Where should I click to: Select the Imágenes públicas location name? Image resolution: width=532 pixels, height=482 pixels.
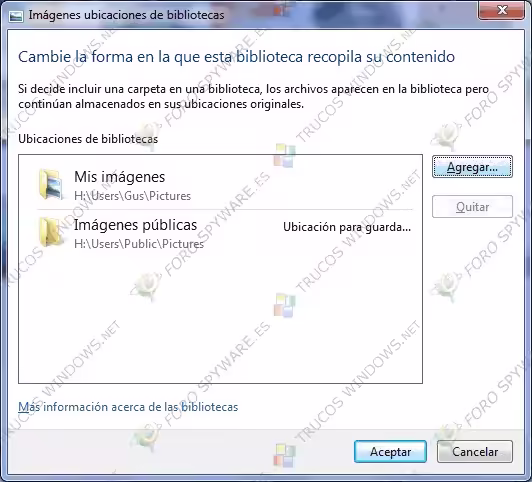(135, 225)
